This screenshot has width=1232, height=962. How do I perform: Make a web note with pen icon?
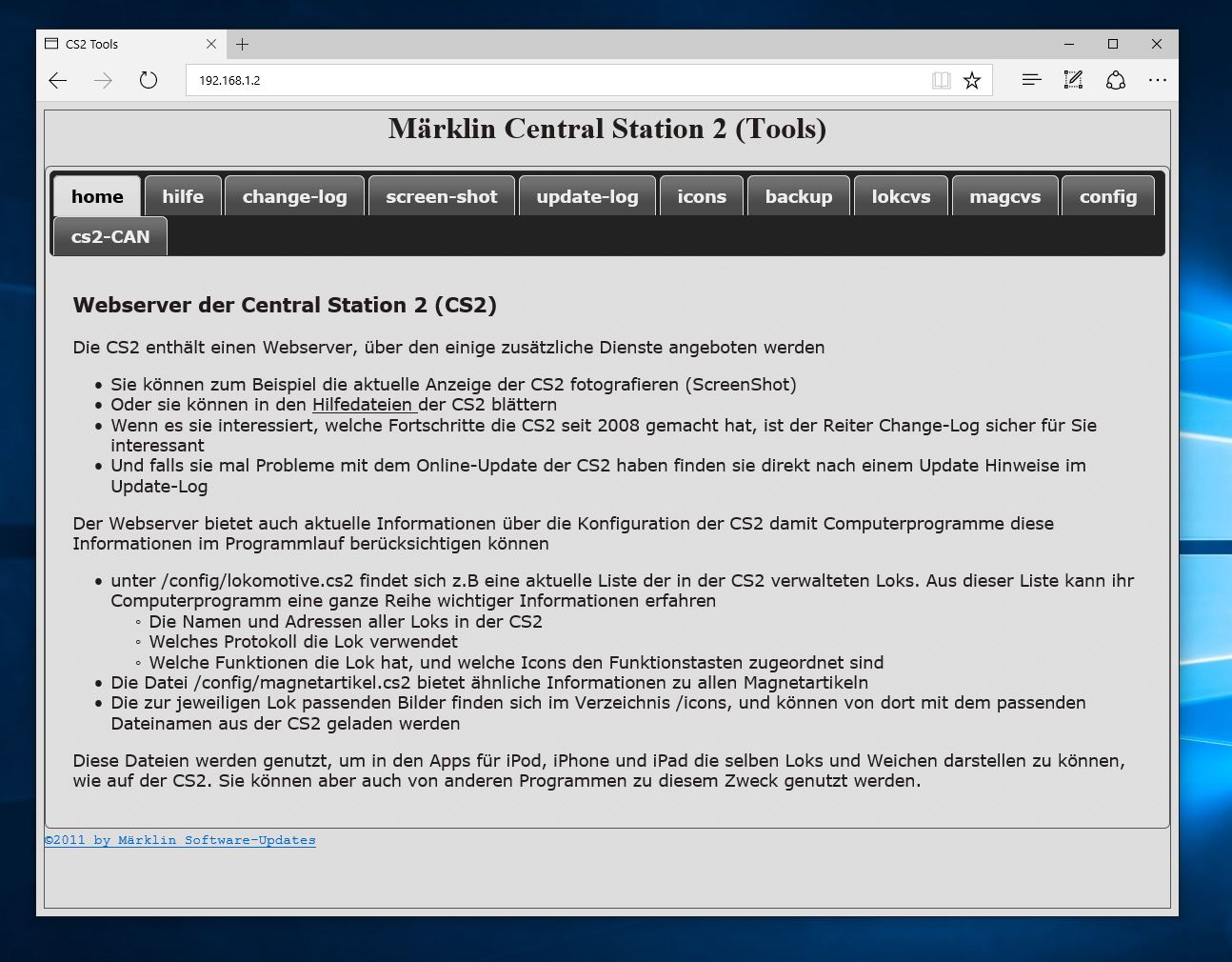(1073, 80)
